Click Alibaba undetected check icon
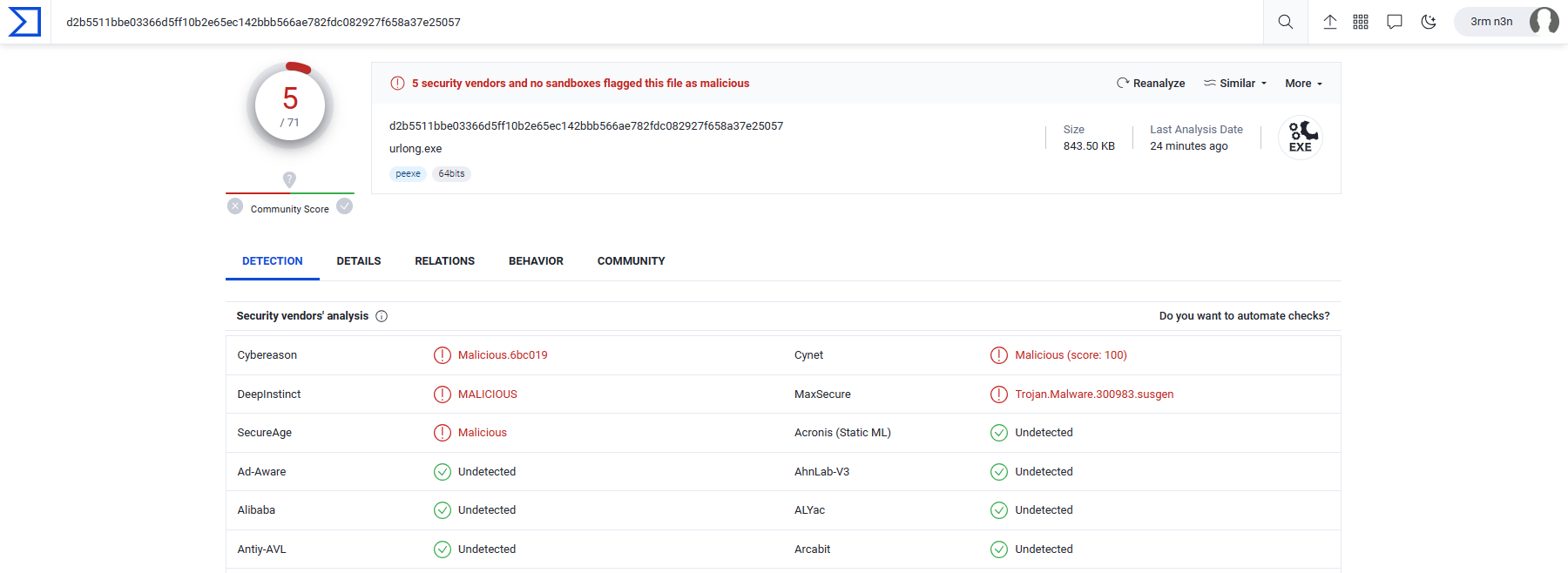Viewport: 1568px width, 573px height. (443, 510)
